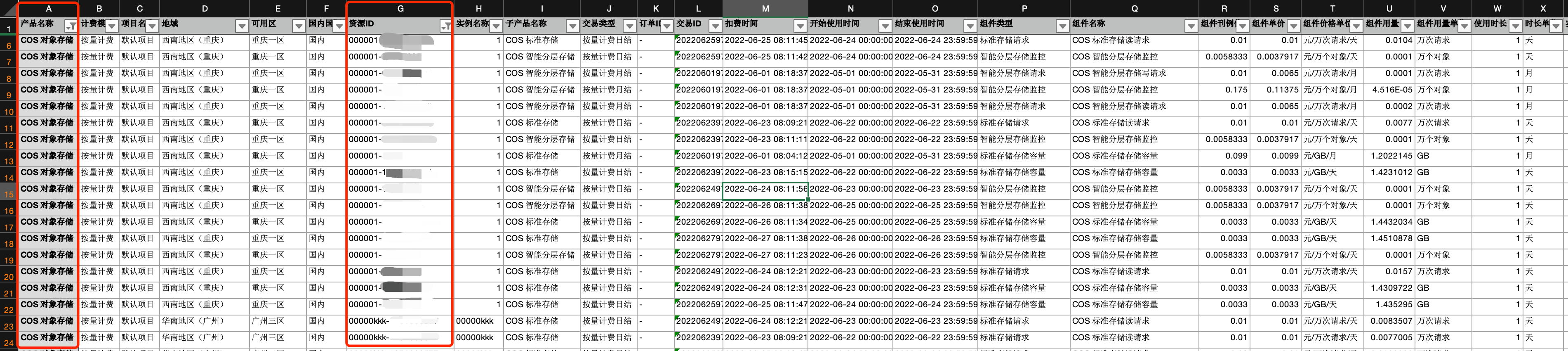Click 广州三区 cell in row 24
This screenshot has height=351, width=1568.
[x=268, y=338]
